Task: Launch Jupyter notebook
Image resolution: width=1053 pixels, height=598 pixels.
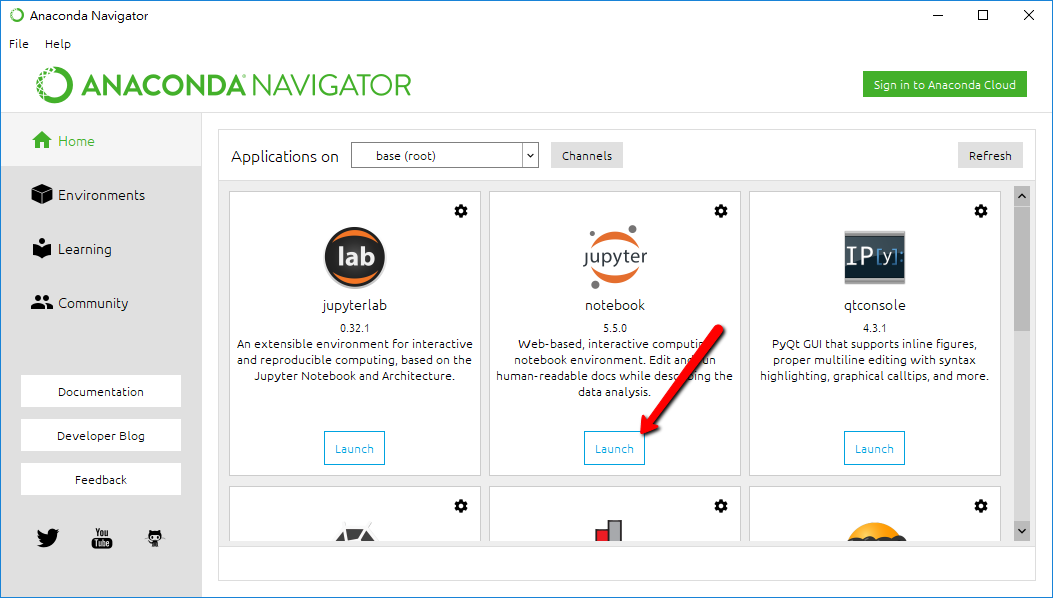Action: coord(614,448)
